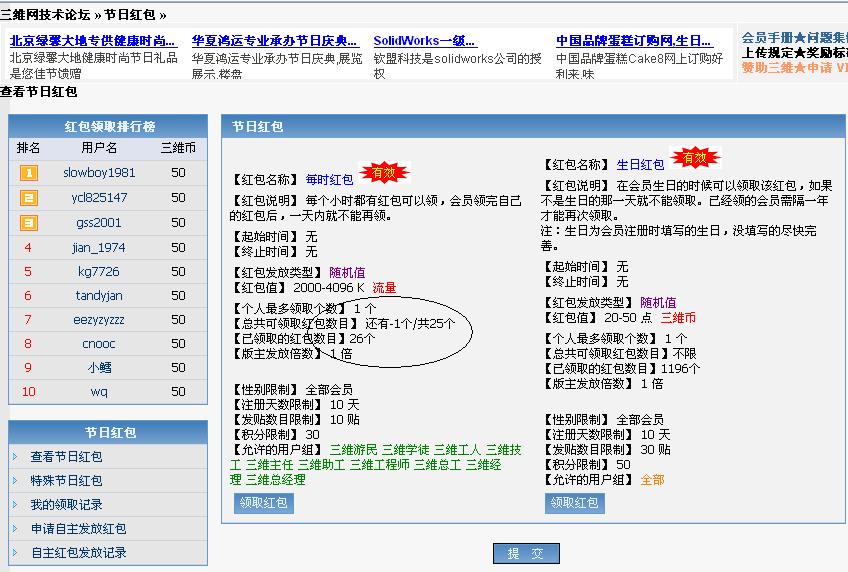Select user gss2001 in ranking
This screenshot has width=848, height=572.
point(99,223)
